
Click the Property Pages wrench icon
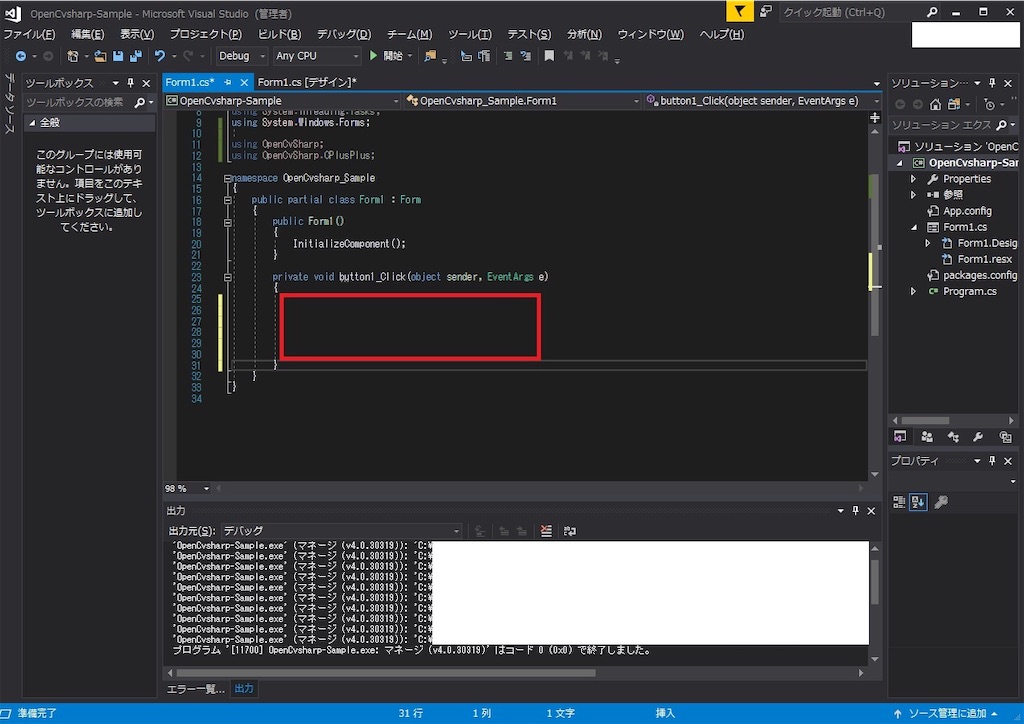coord(941,501)
